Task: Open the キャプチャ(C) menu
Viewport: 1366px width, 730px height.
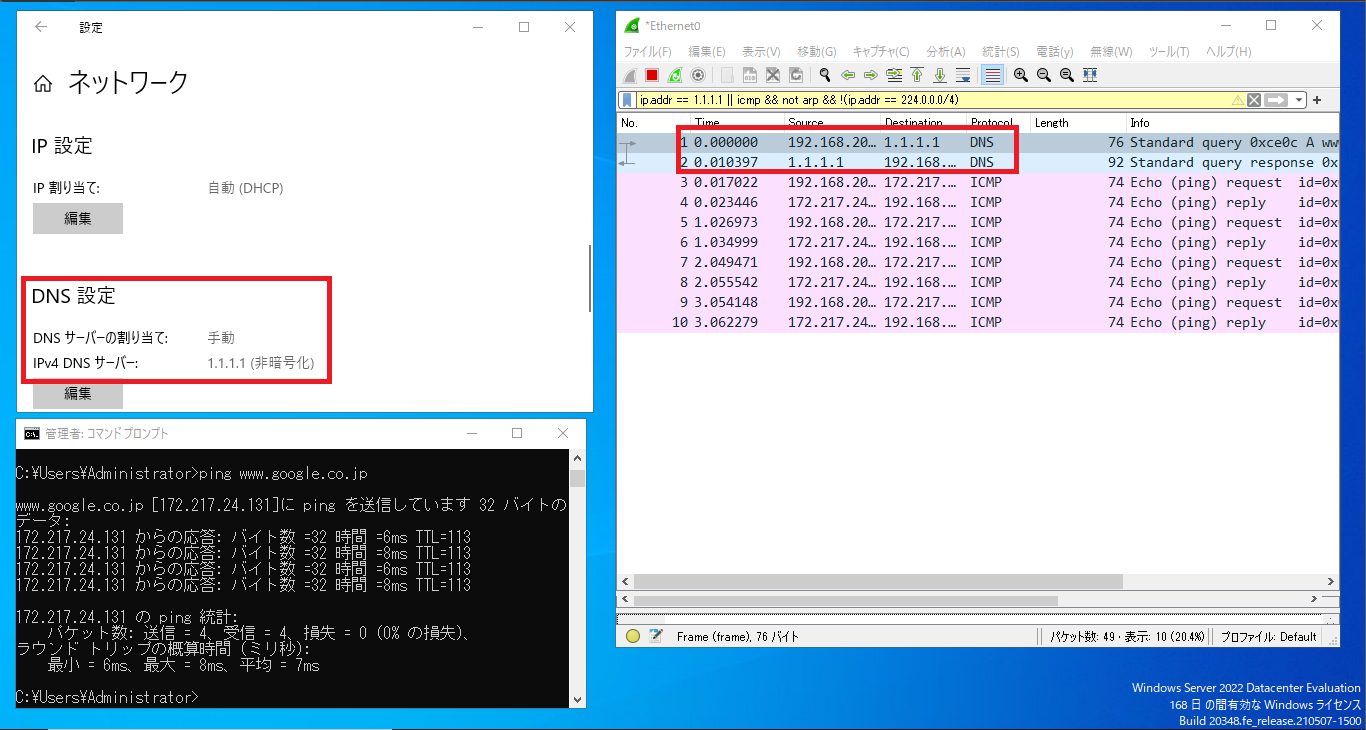Action: (880, 52)
